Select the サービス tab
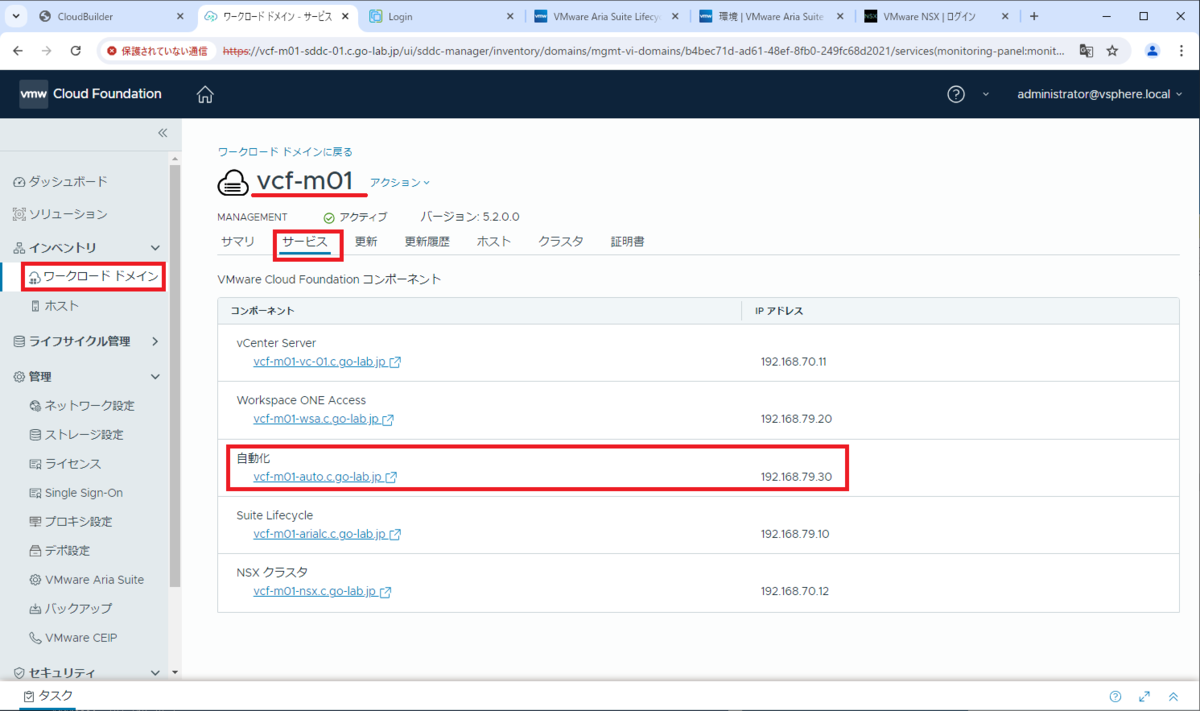 pos(304,242)
